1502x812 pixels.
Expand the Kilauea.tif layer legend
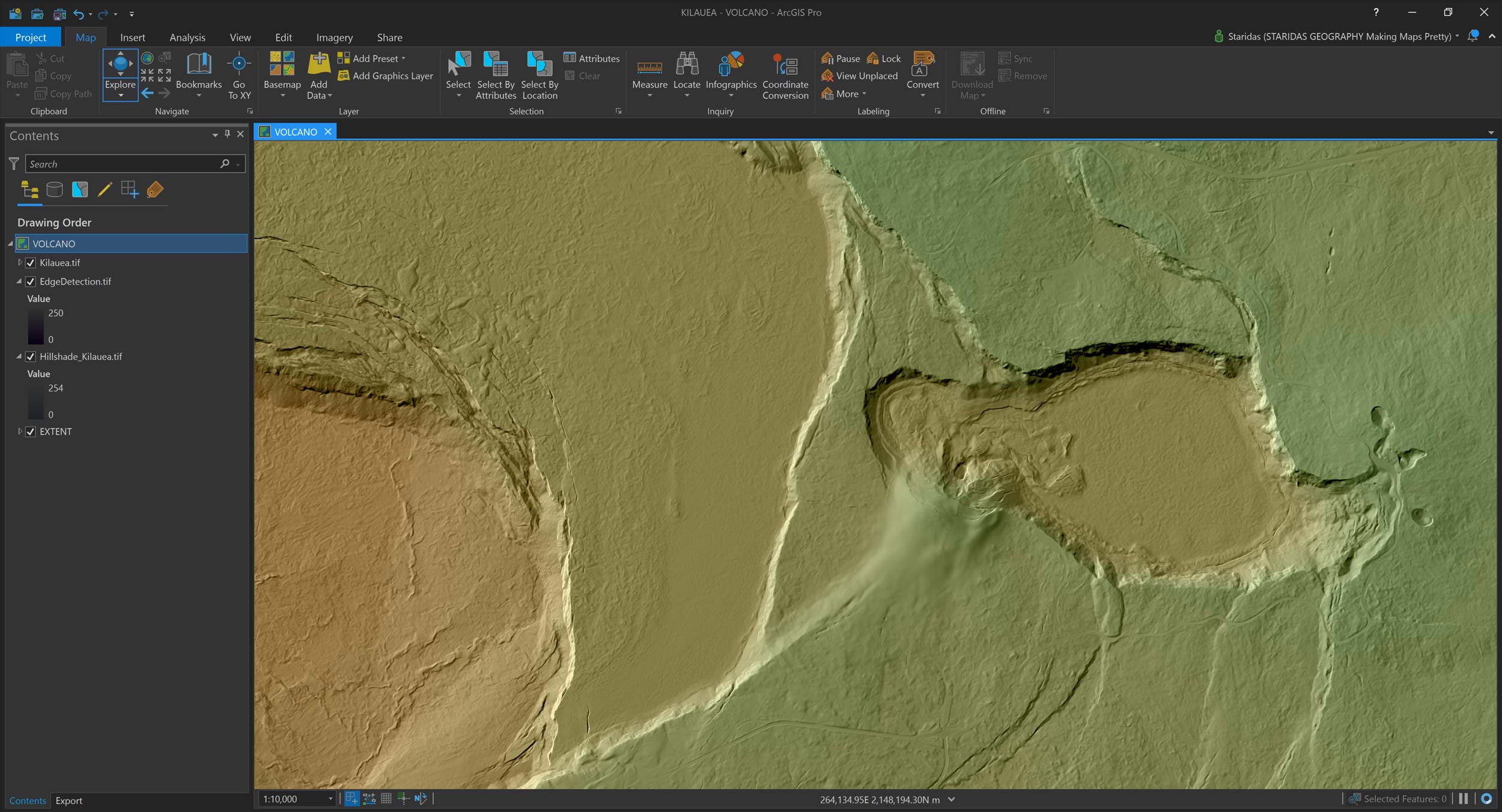[x=20, y=262]
